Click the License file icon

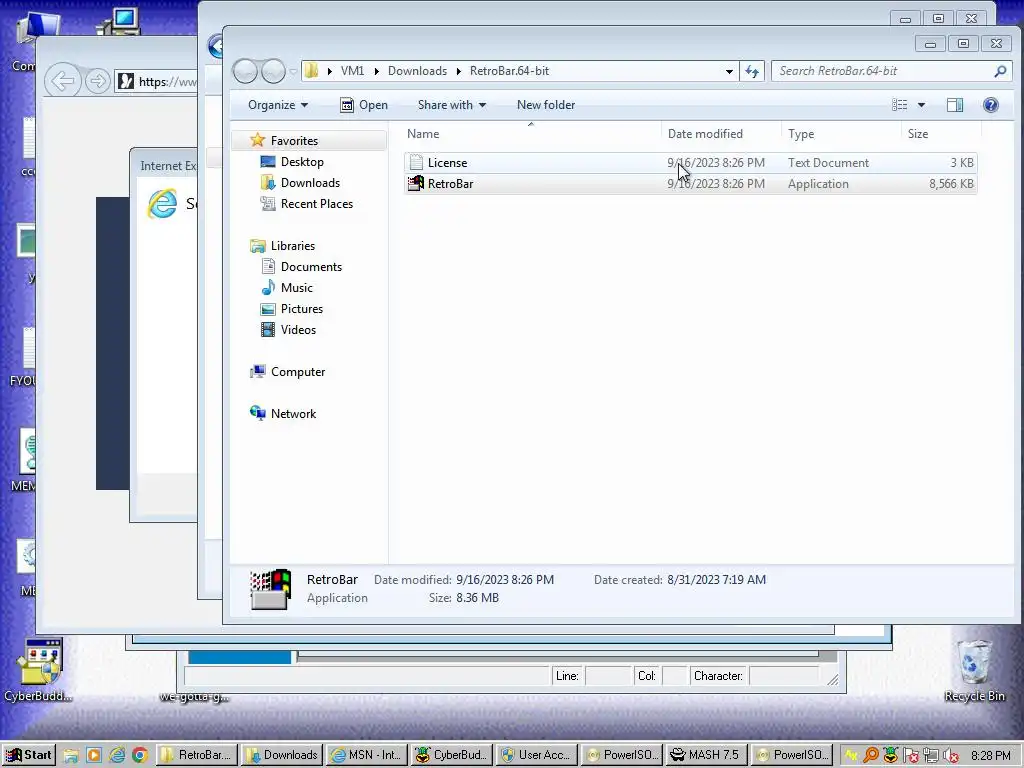415,163
